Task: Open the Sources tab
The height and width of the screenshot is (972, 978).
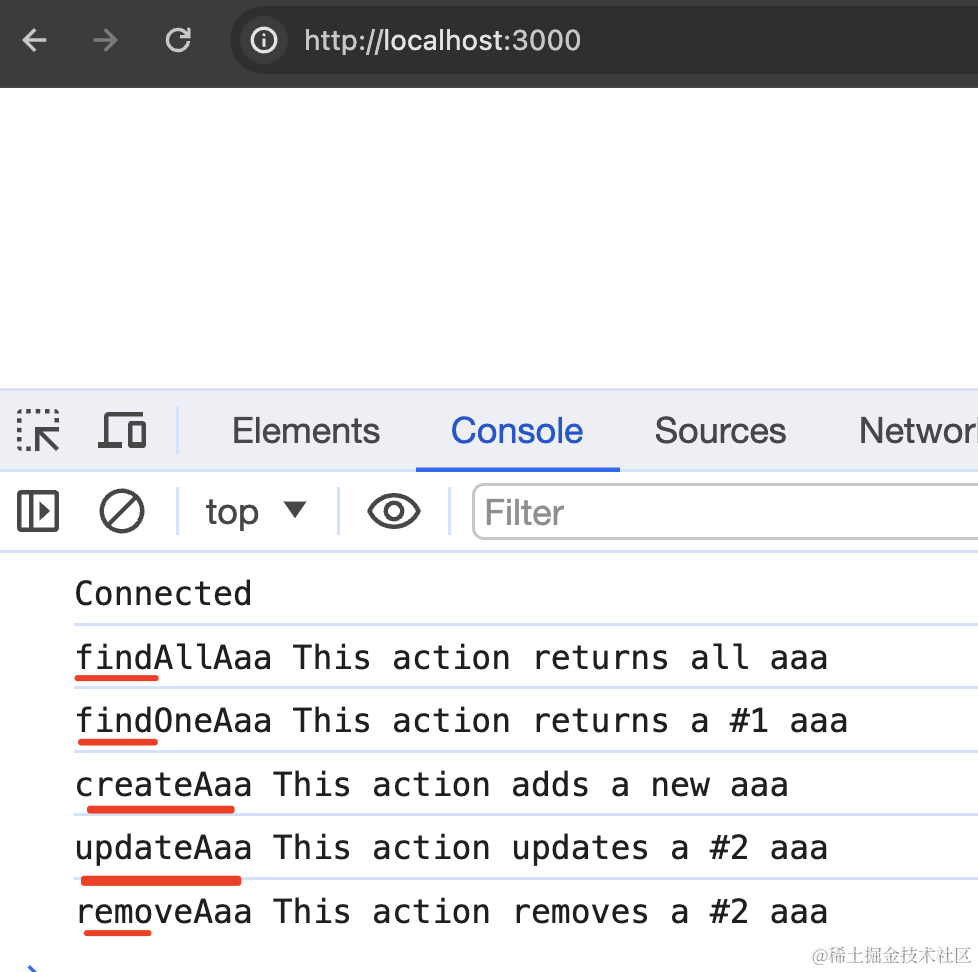Action: (720, 431)
